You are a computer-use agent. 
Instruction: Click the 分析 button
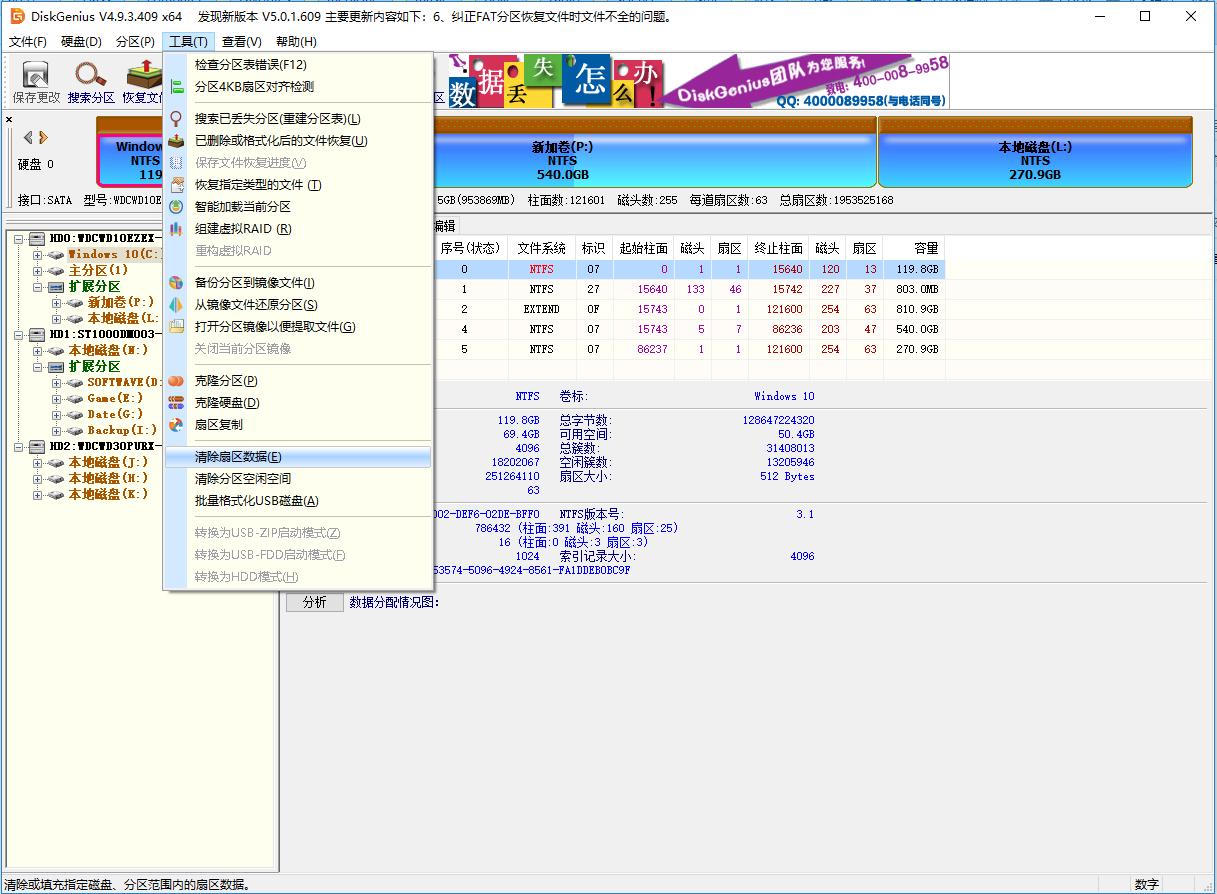point(314,601)
